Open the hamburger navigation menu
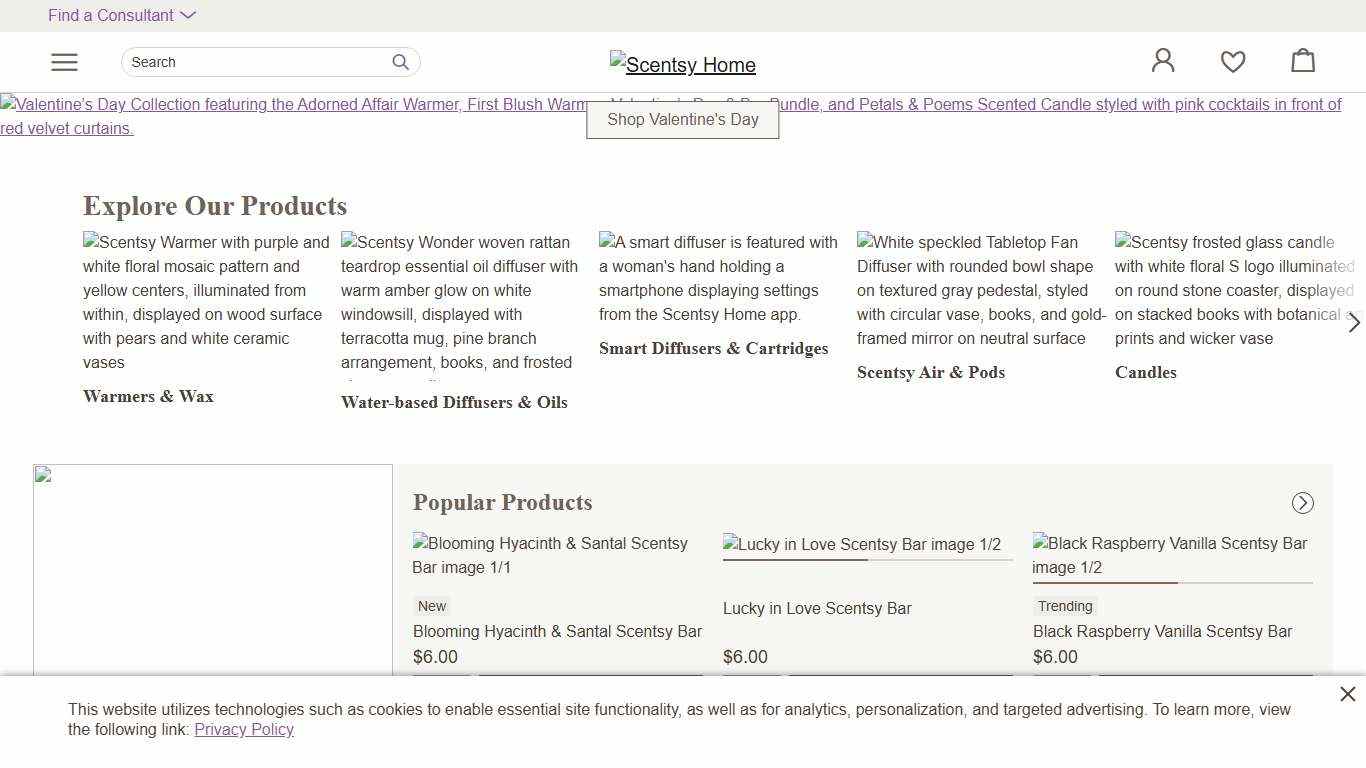Viewport: 1366px width, 768px height. (x=64, y=62)
